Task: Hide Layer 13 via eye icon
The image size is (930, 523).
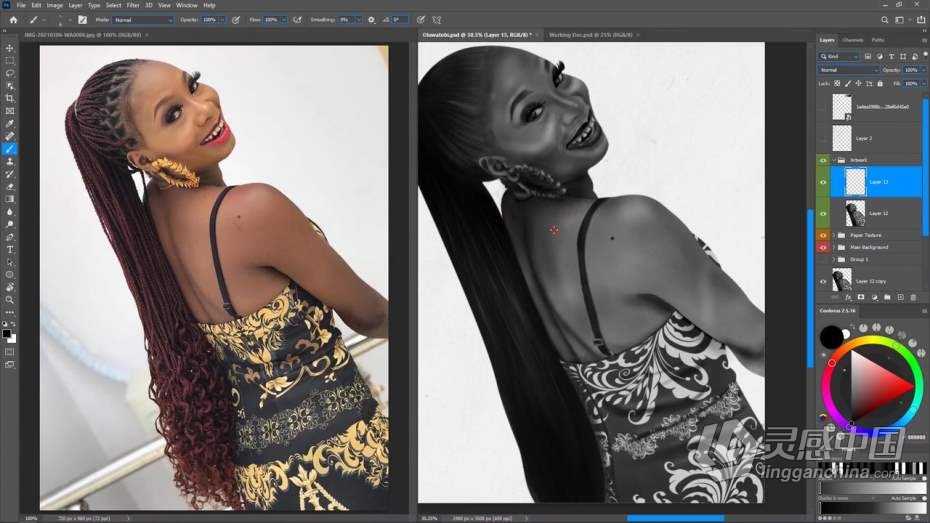Action: pos(823,182)
